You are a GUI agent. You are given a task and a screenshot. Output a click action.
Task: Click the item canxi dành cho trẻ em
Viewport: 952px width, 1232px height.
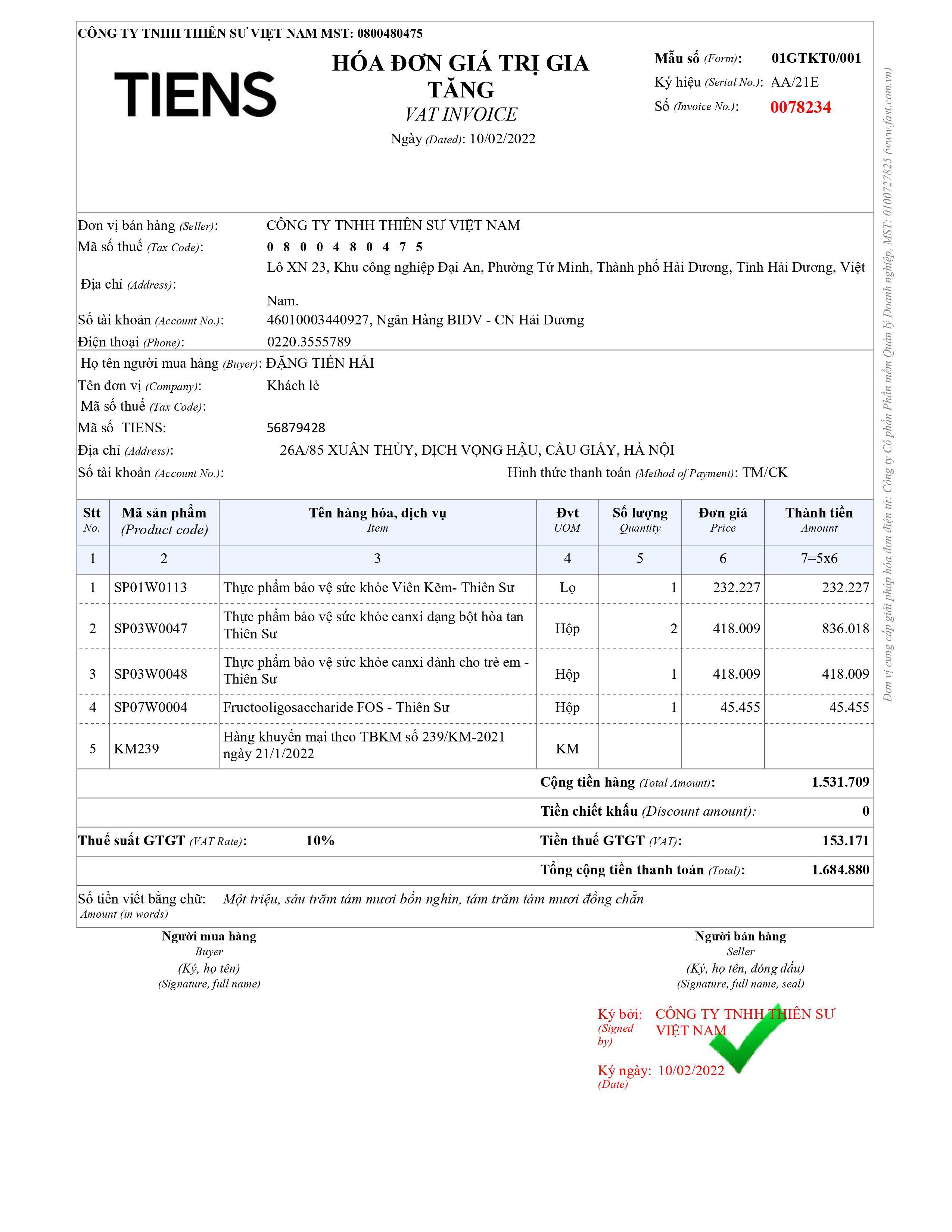[376, 670]
